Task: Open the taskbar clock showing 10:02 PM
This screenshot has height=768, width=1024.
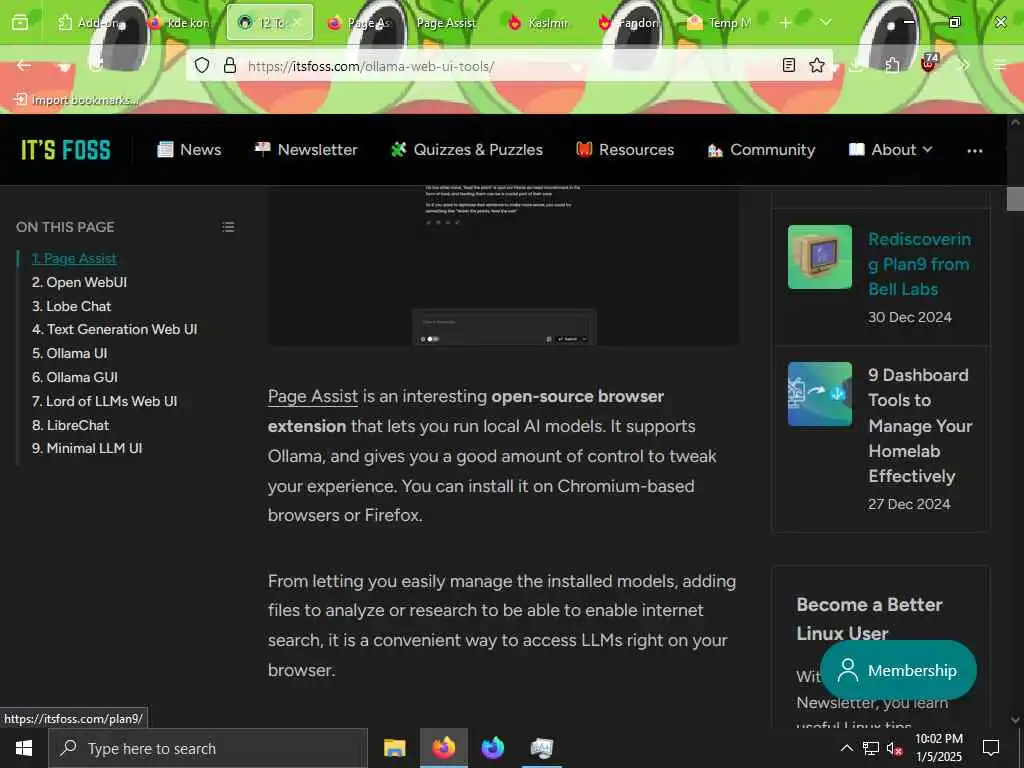Action: 938,748
